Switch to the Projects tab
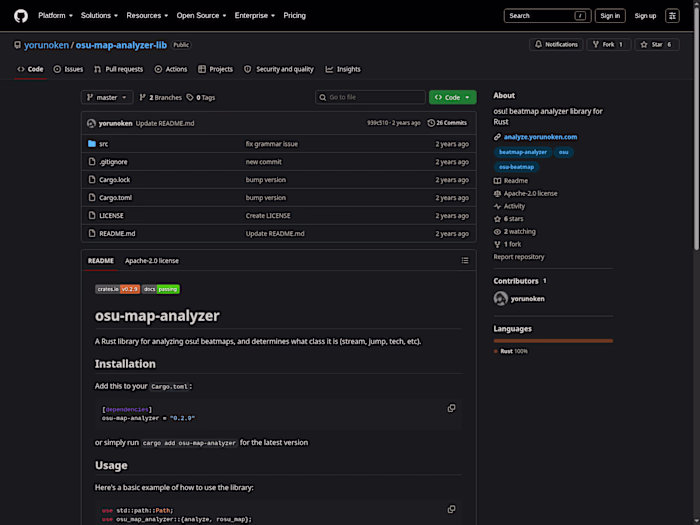The width and height of the screenshot is (700, 525). [x=215, y=69]
